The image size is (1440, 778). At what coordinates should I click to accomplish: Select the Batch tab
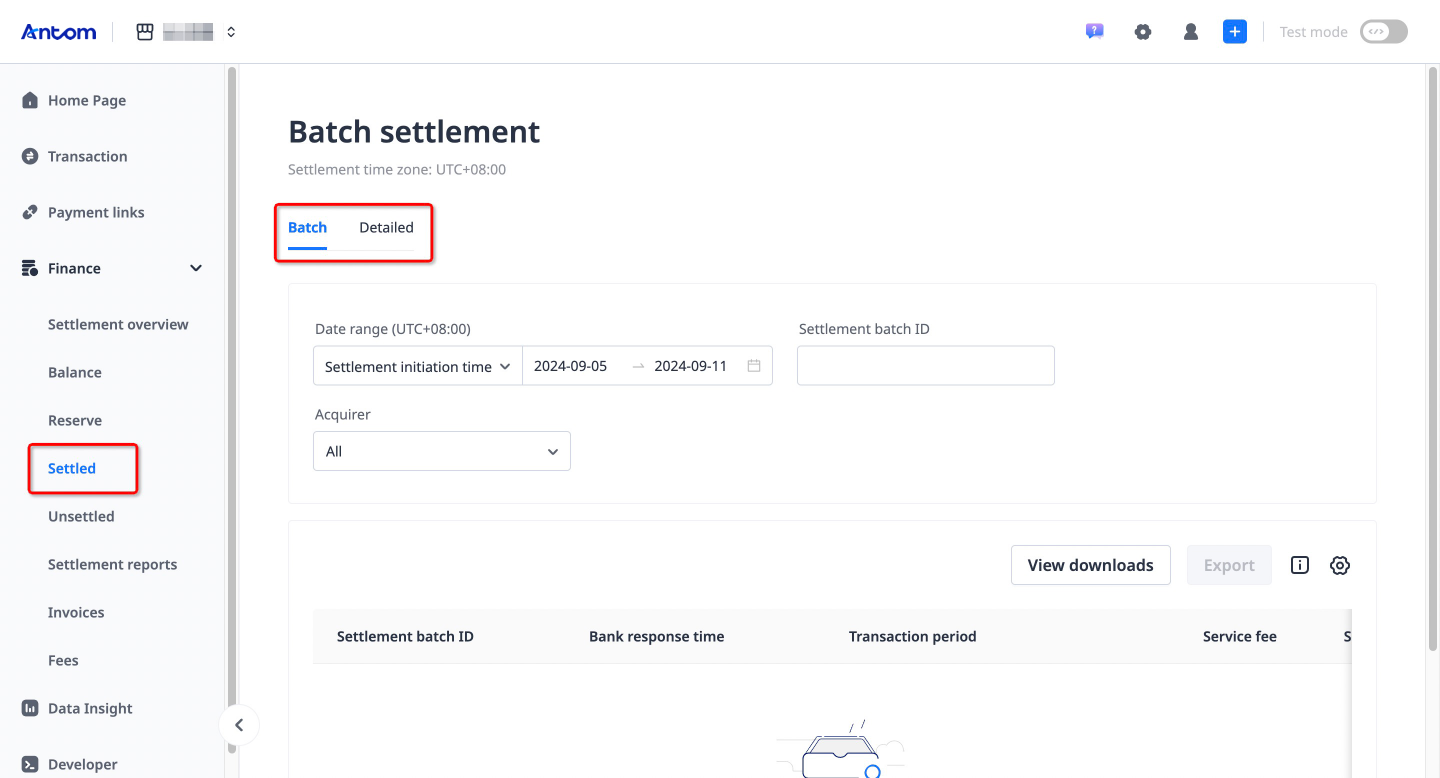pyautogui.click(x=307, y=227)
